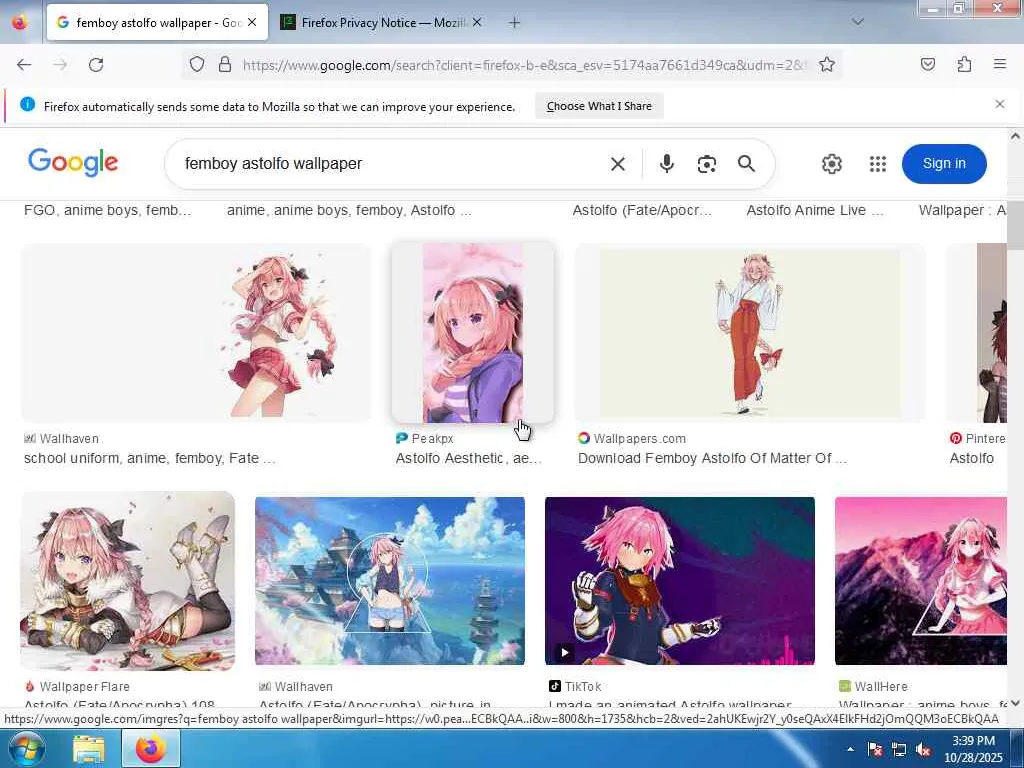1024x768 pixels.
Task: Start Google voice search microphone
Action: coord(666,163)
